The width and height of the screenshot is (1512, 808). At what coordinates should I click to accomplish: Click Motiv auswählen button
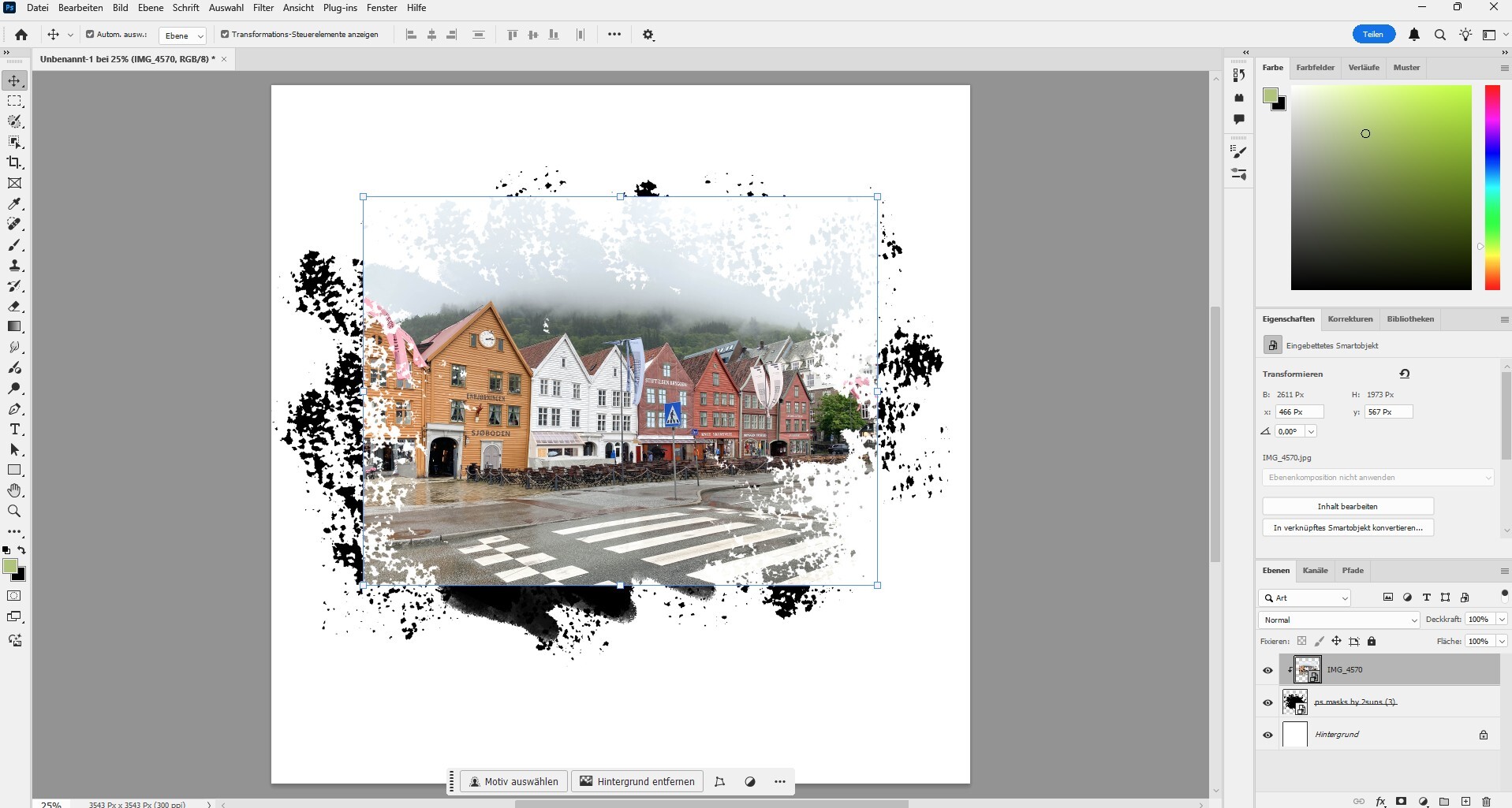point(513,782)
